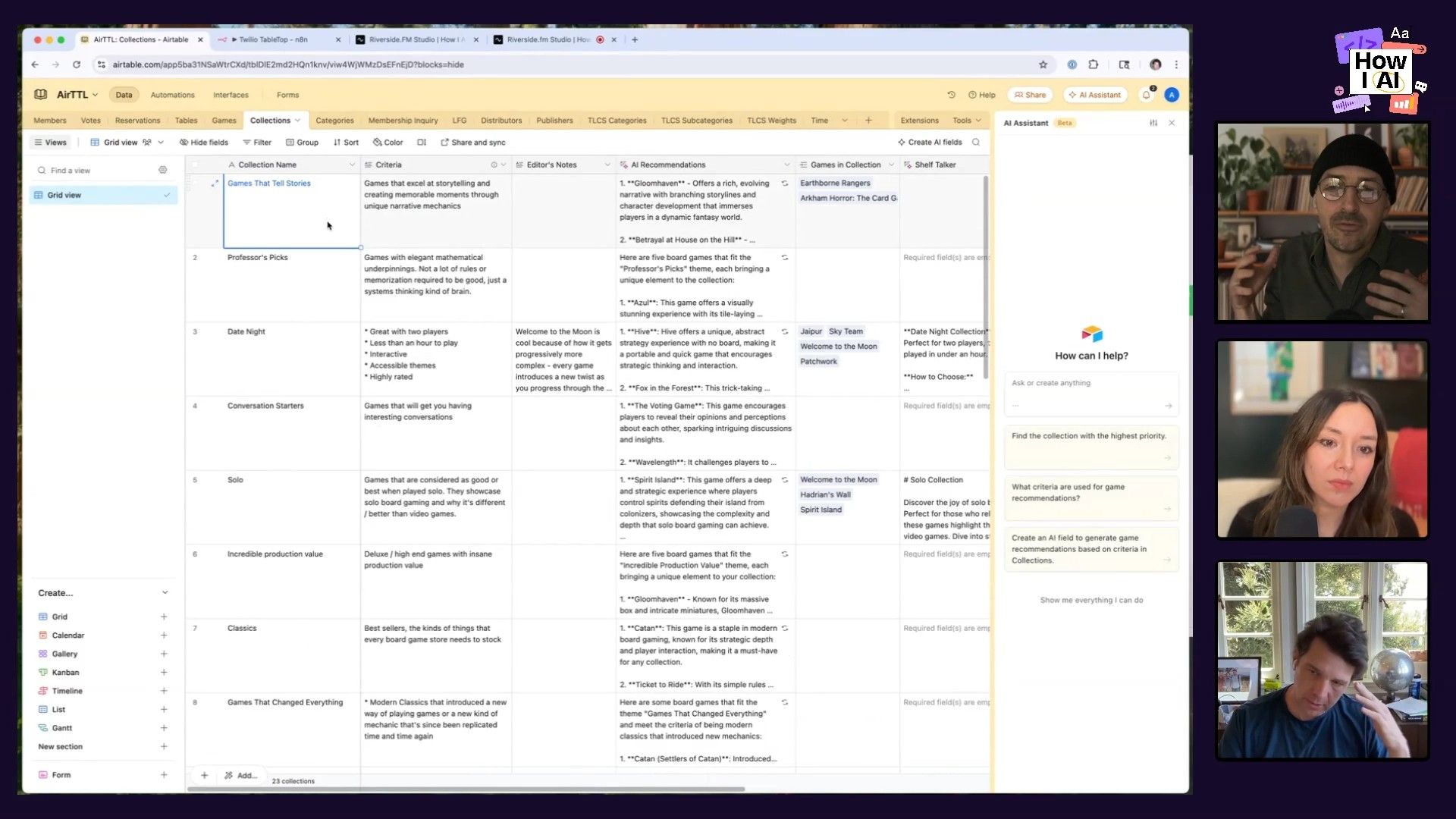This screenshot has width=1456, height=819.
Task: Click the Criteria field info icon
Action: (x=494, y=165)
